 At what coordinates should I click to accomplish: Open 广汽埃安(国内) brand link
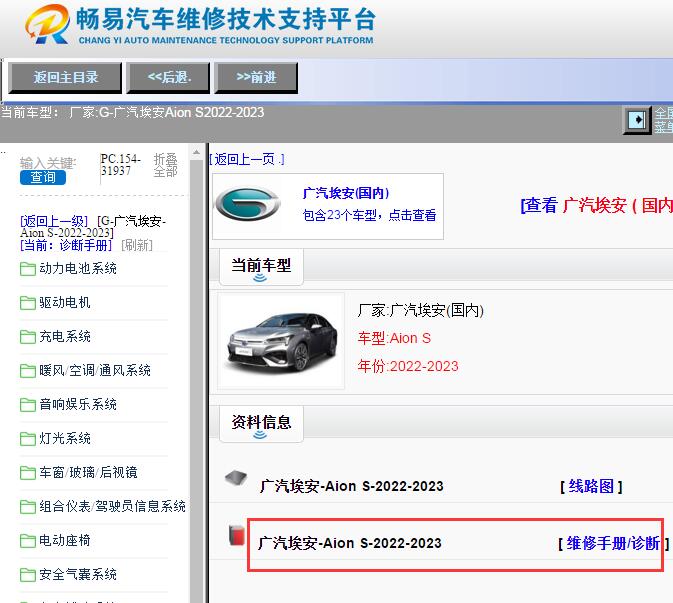click(x=346, y=193)
